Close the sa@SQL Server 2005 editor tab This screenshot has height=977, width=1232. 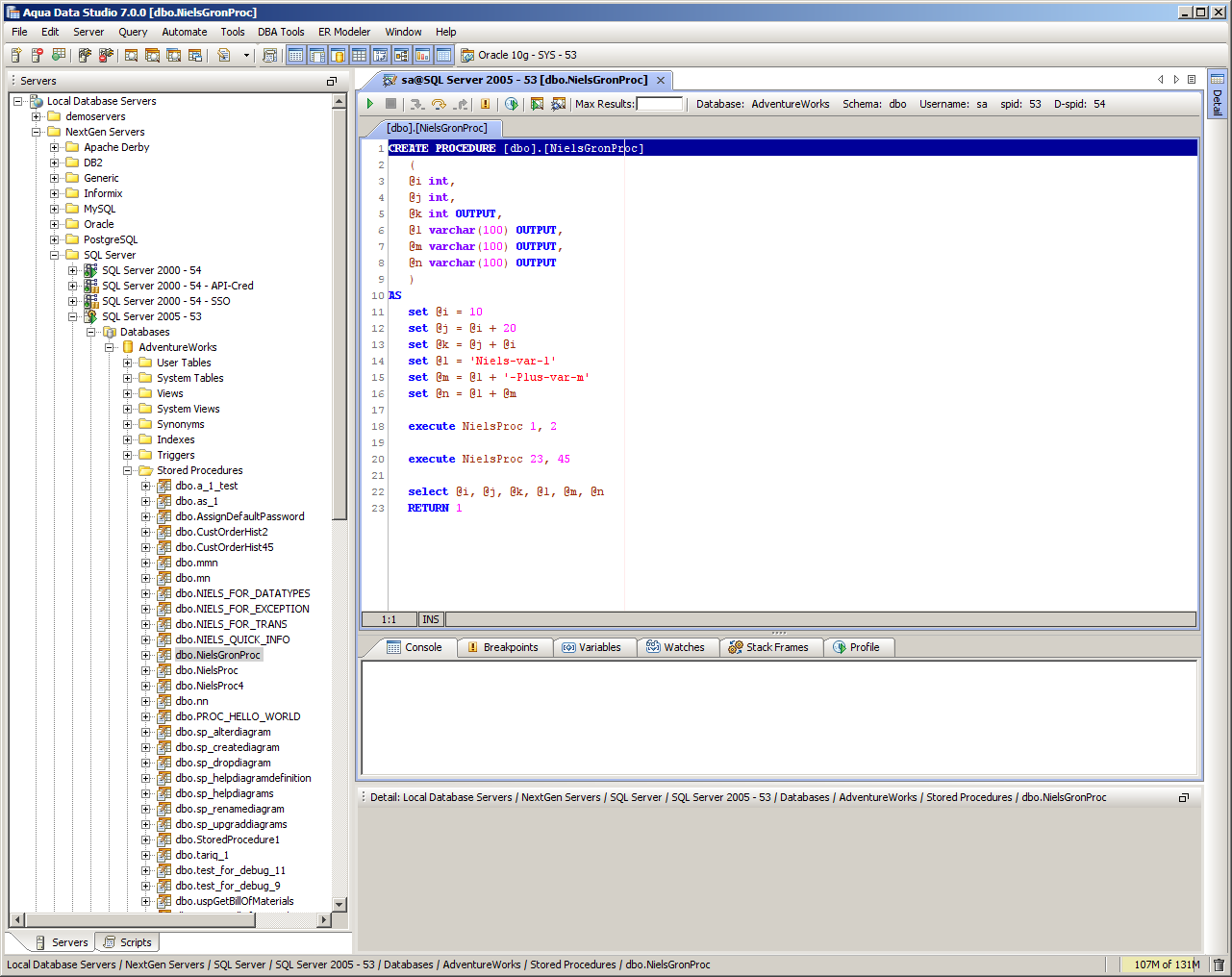[661, 81]
